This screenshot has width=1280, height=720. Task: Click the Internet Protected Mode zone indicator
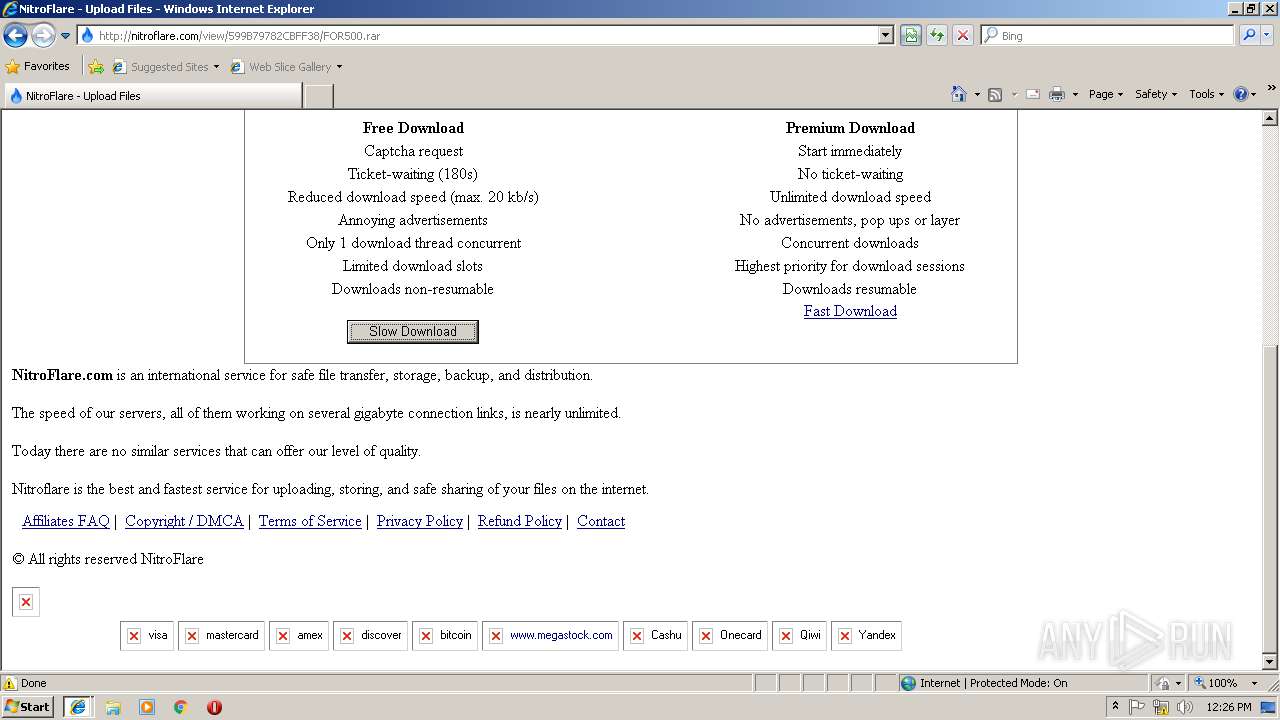[1022, 683]
